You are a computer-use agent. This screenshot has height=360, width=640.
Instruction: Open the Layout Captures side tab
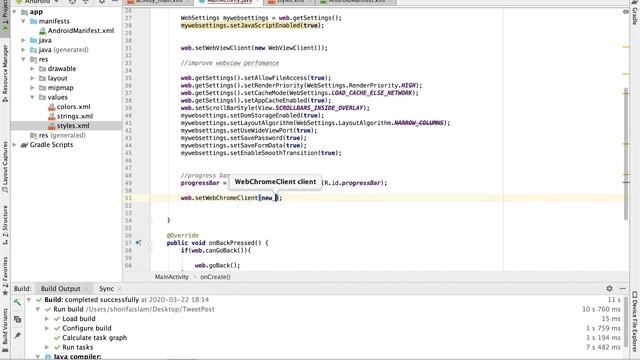click(5, 167)
